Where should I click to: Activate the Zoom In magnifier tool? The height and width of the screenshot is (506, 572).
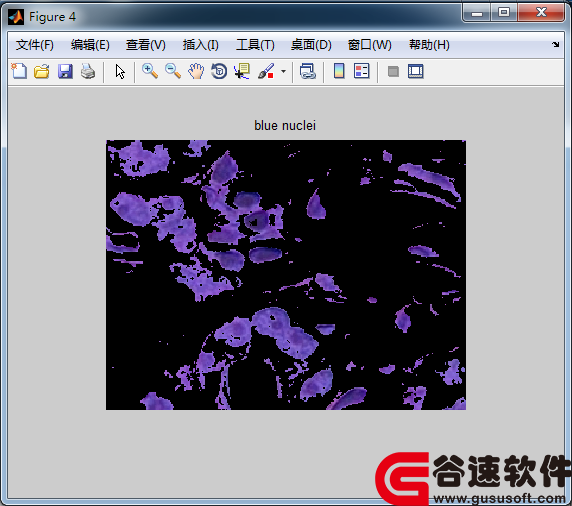(x=150, y=71)
